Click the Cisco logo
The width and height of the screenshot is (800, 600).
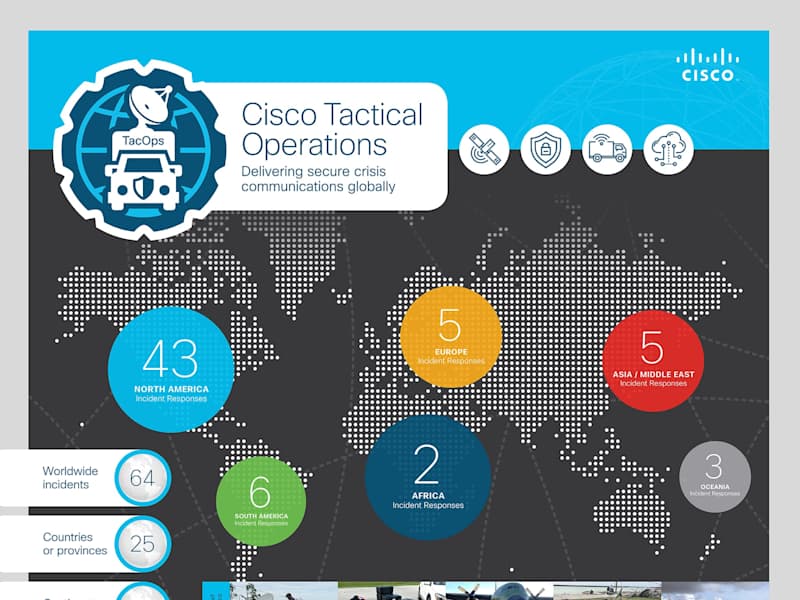707,65
